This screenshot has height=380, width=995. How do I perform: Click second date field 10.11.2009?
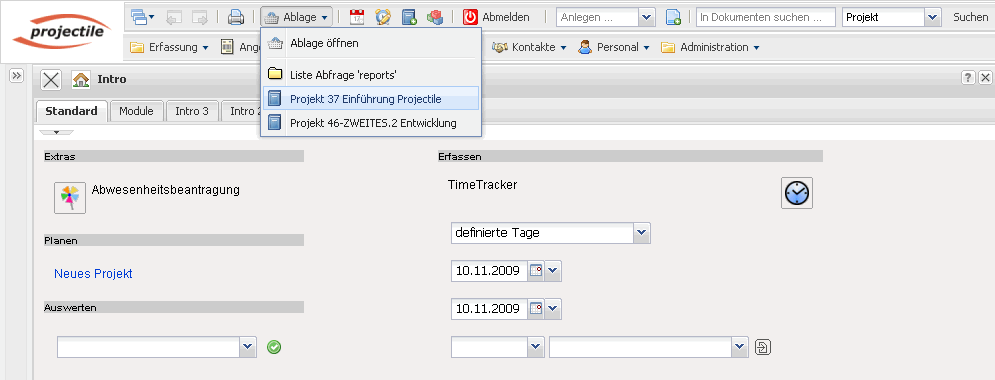pos(490,309)
